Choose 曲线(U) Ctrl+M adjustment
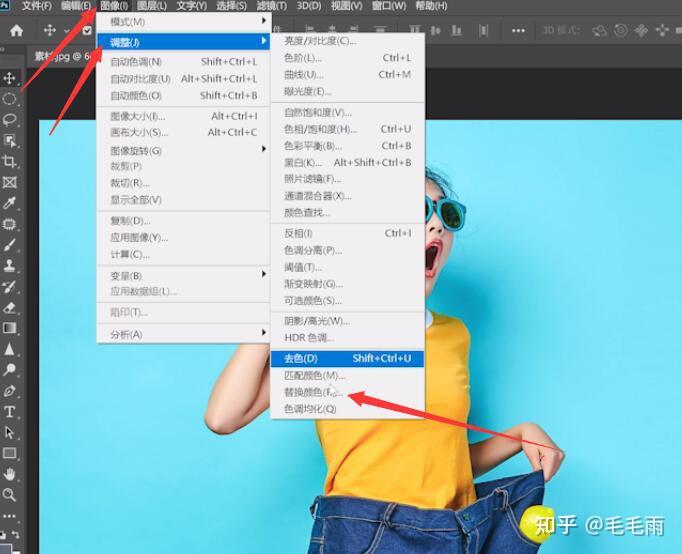 (x=348, y=74)
